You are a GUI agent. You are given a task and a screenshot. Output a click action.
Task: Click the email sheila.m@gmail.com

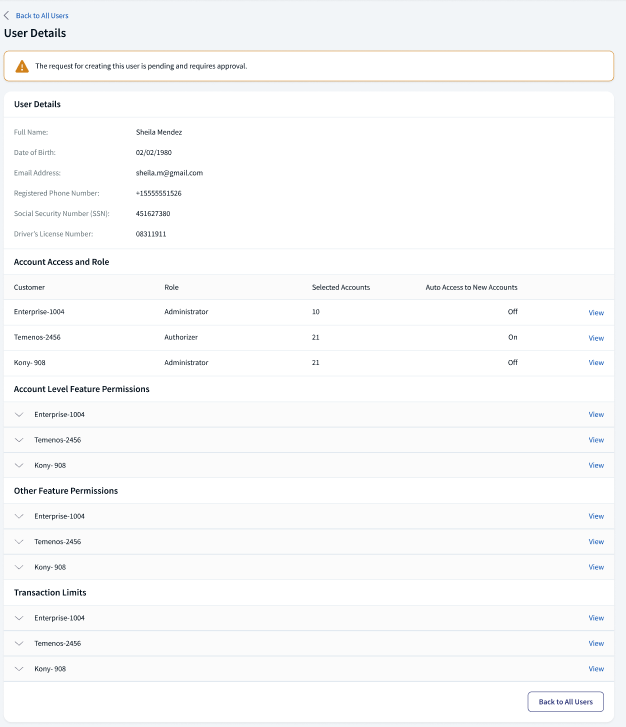tap(169, 173)
